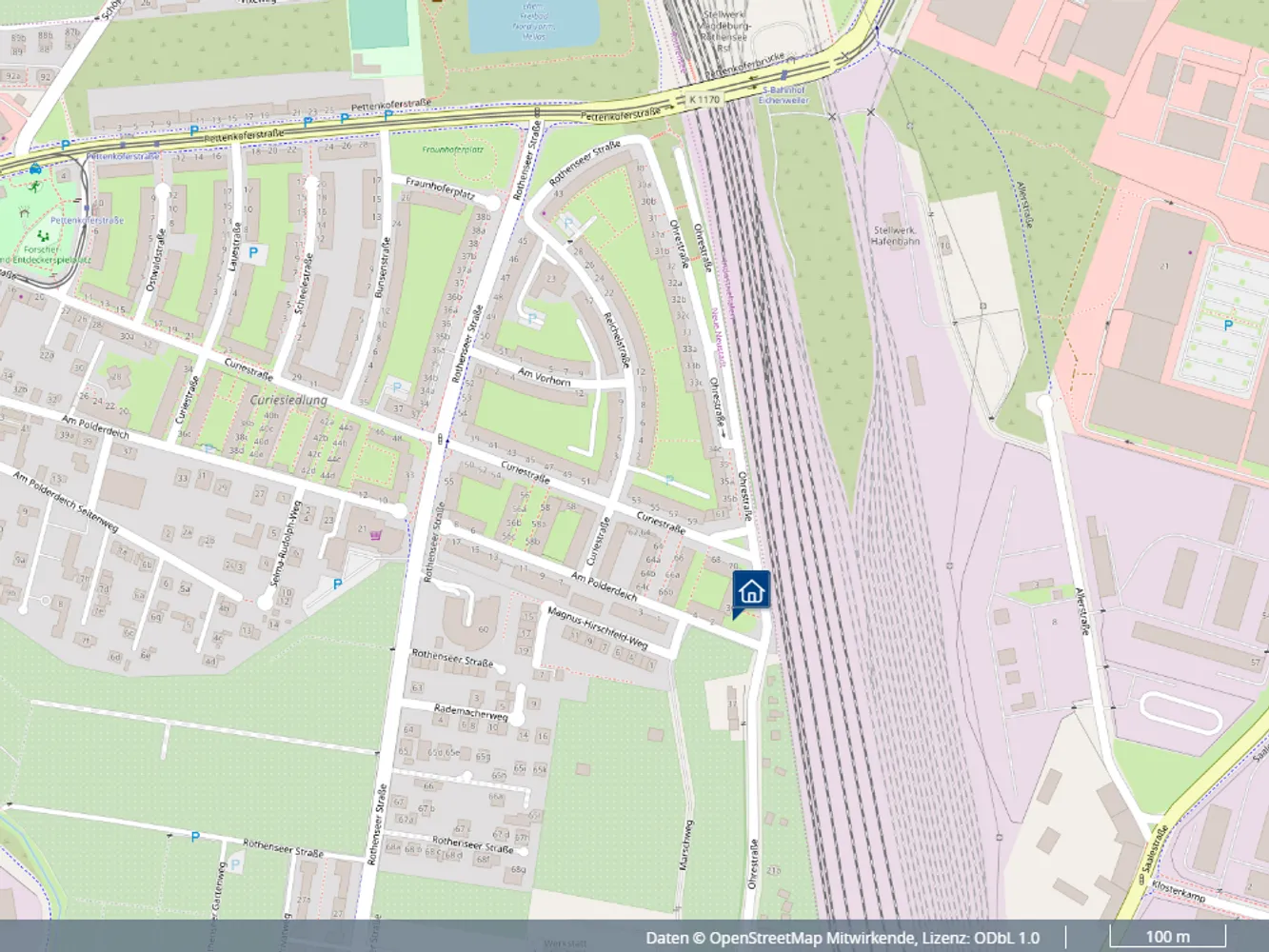Click the Stellwerk Hafenbahn label
Viewport: 1269px width, 952px height.
[x=896, y=235]
